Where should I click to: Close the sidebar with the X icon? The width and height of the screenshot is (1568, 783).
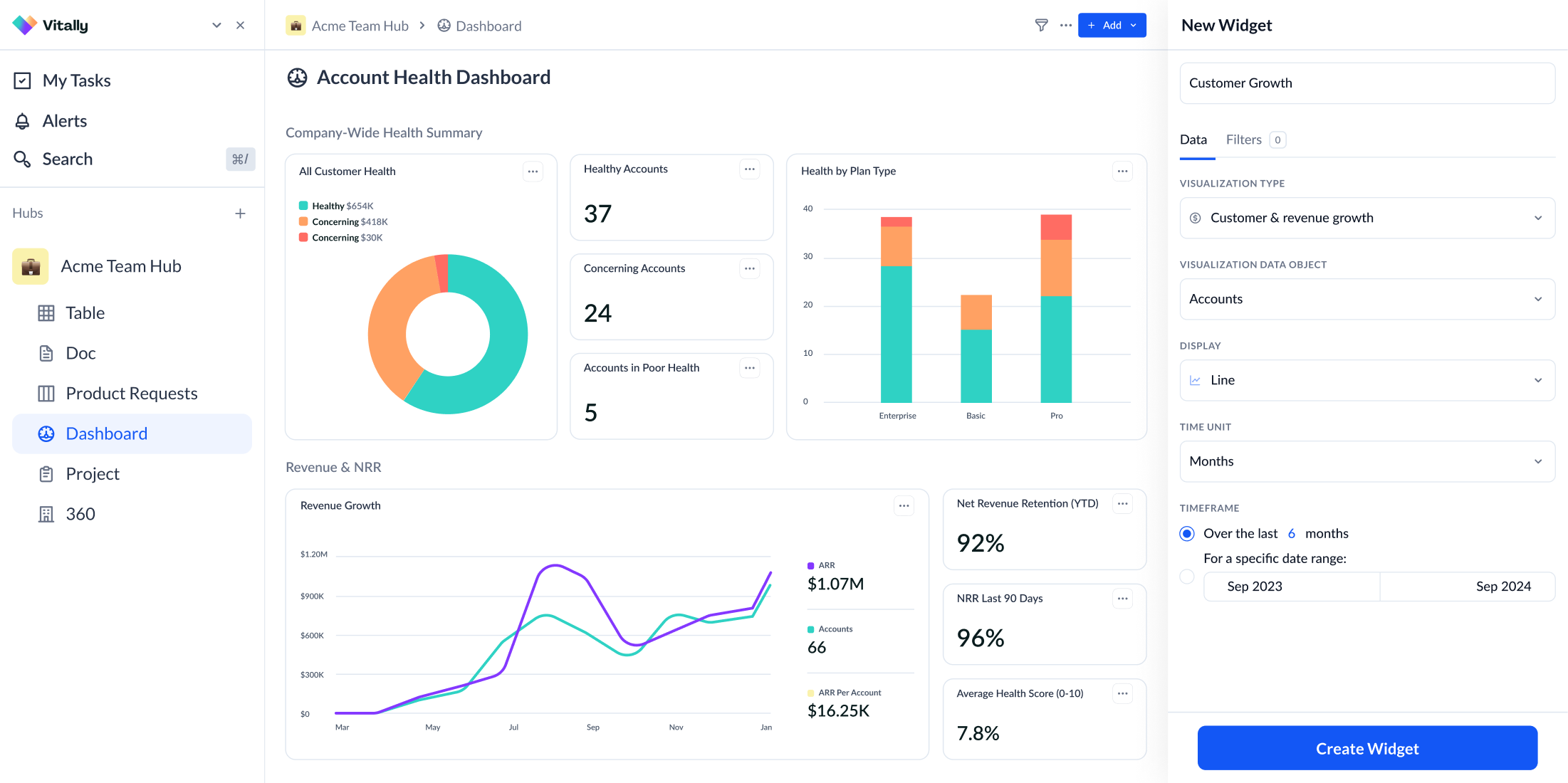tap(241, 26)
